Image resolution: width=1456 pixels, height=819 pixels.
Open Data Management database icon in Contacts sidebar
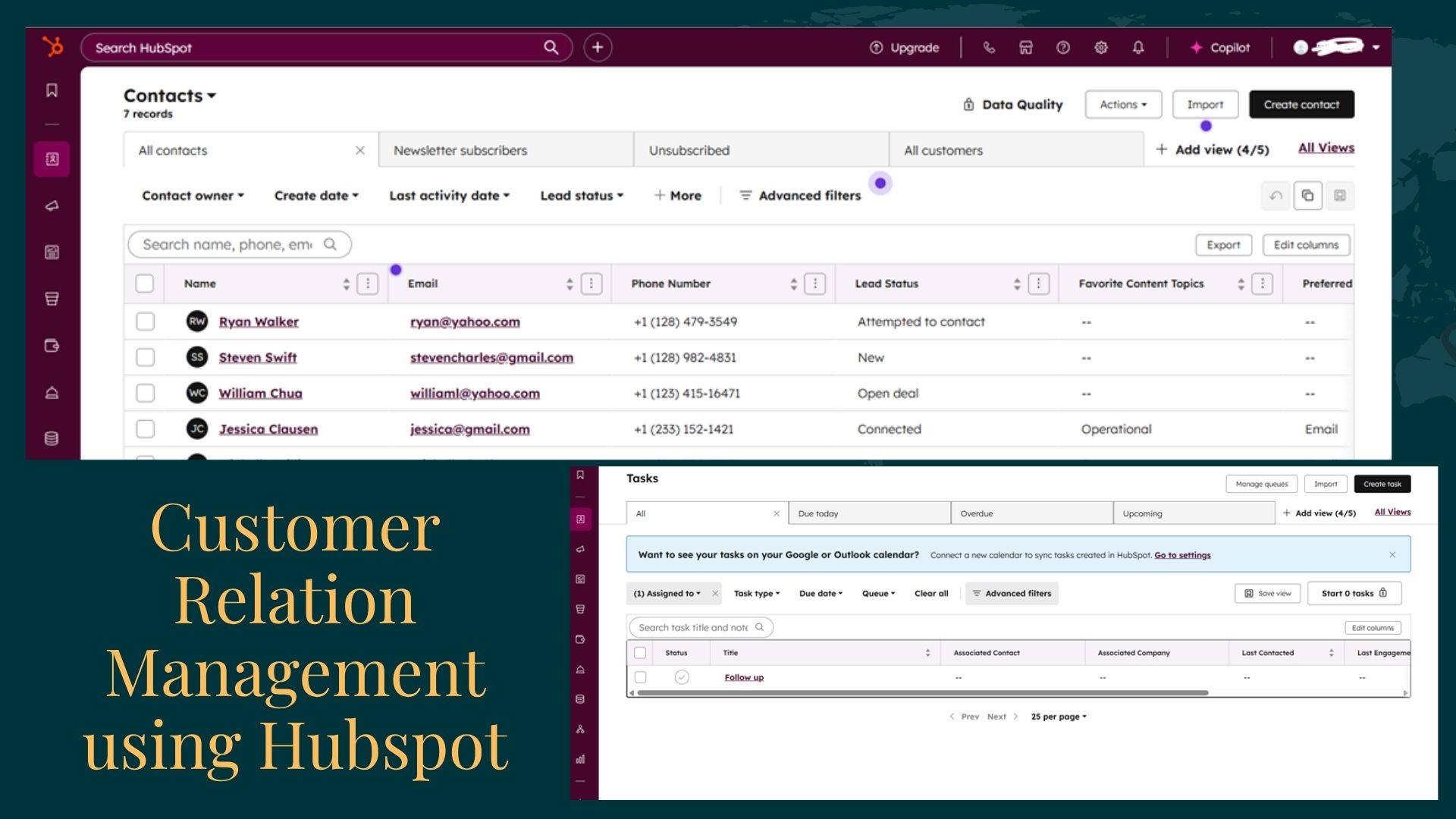[x=52, y=438]
